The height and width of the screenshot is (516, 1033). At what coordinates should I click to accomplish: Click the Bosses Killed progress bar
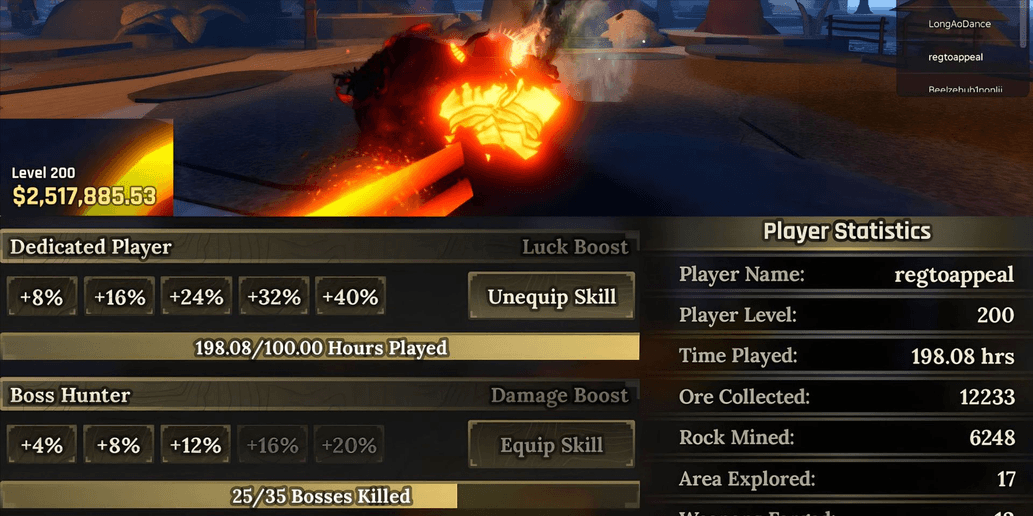pyautogui.click(x=320, y=495)
